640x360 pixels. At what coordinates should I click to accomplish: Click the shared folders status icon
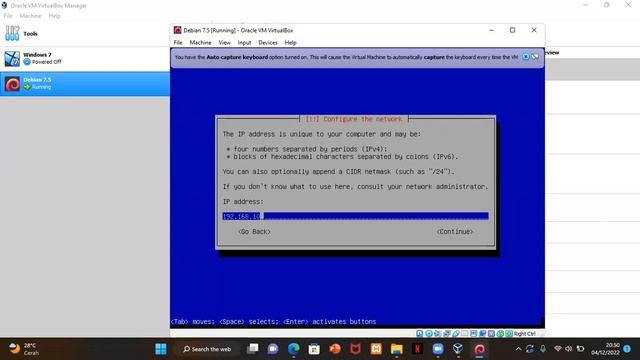coord(464,333)
